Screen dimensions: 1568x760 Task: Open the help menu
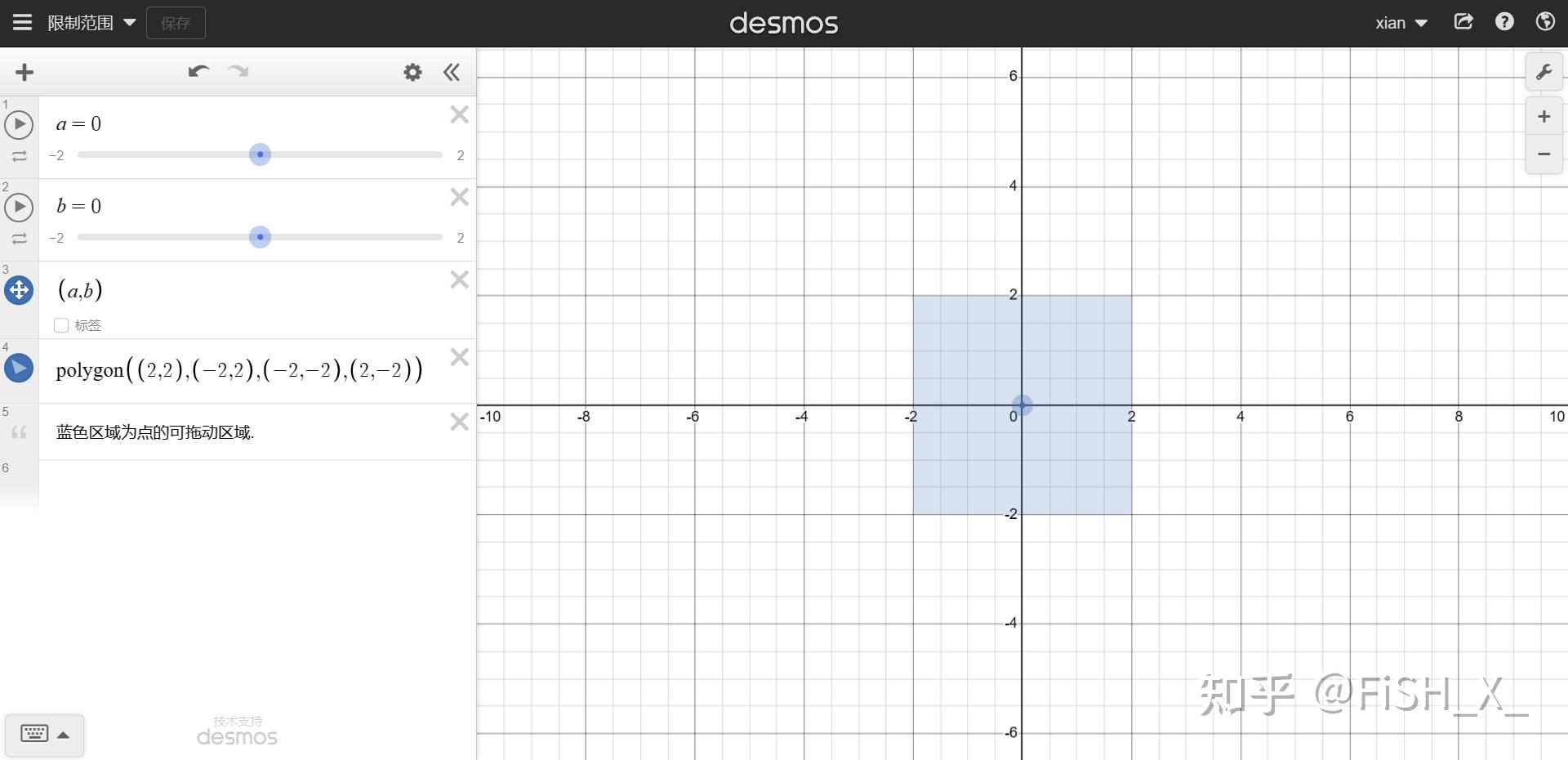pos(1503,22)
